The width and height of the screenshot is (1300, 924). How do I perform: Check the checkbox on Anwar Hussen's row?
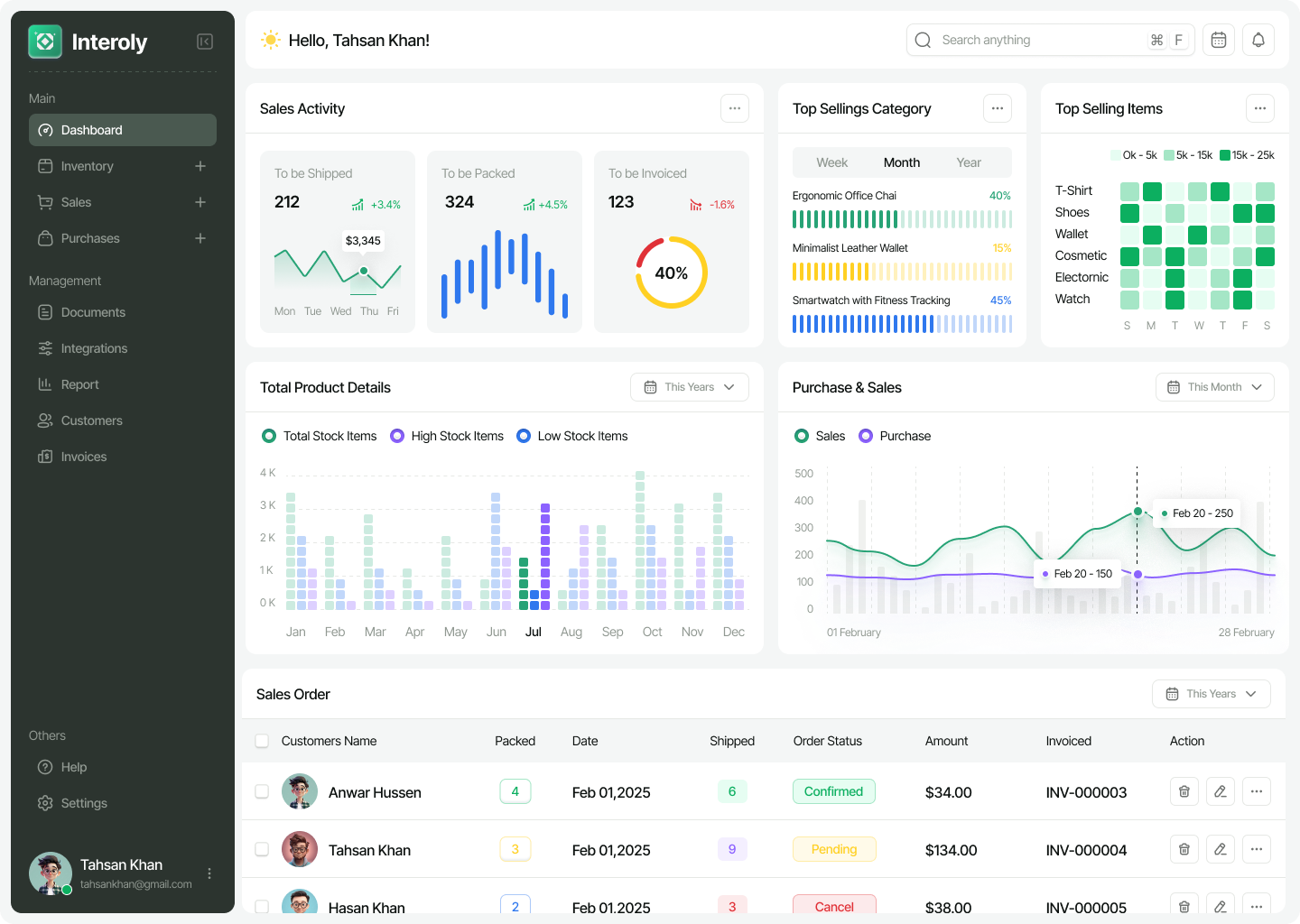(x=262, y=791)
